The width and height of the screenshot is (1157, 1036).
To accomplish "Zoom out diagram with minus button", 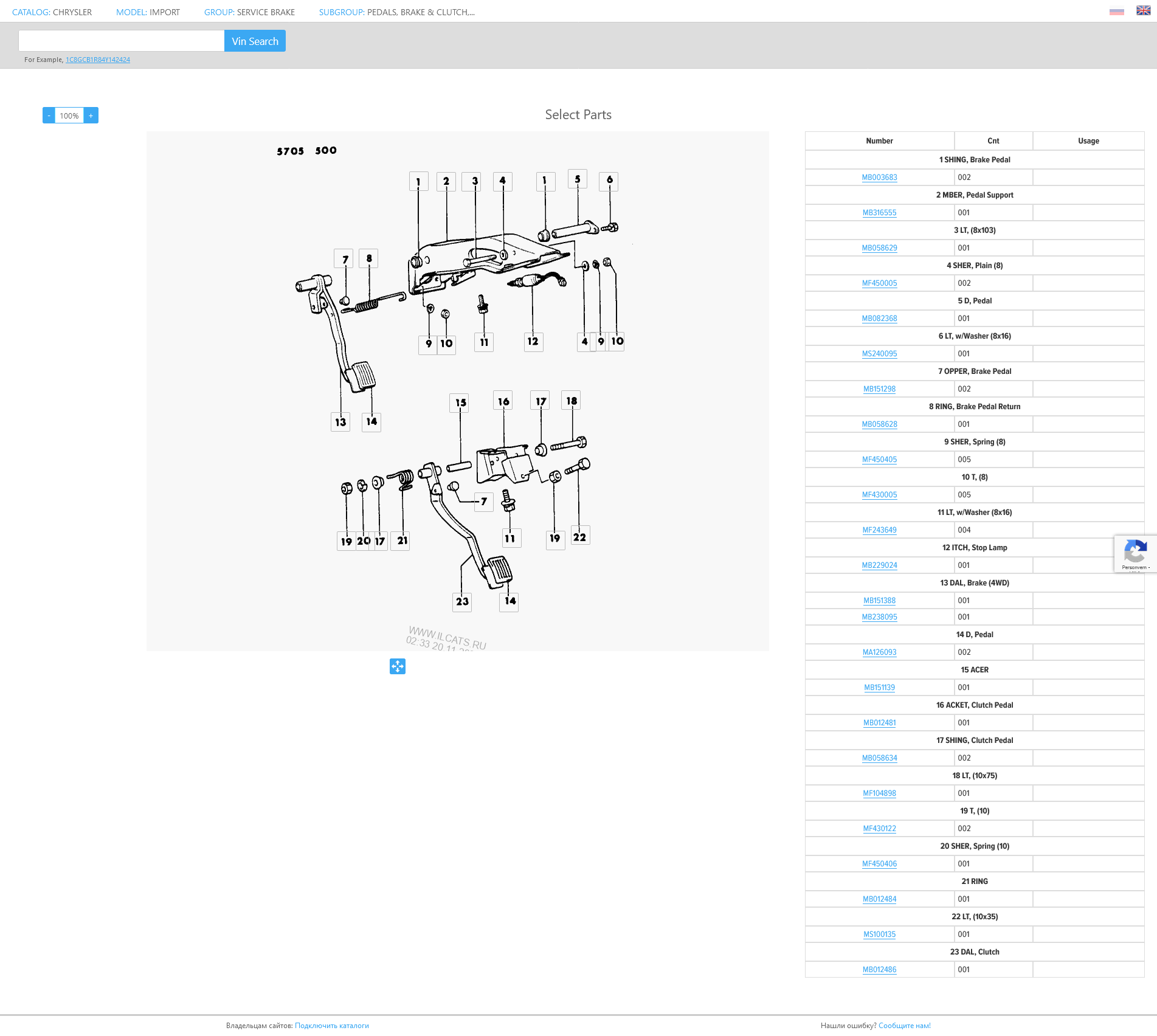I will tap(49, 116).
